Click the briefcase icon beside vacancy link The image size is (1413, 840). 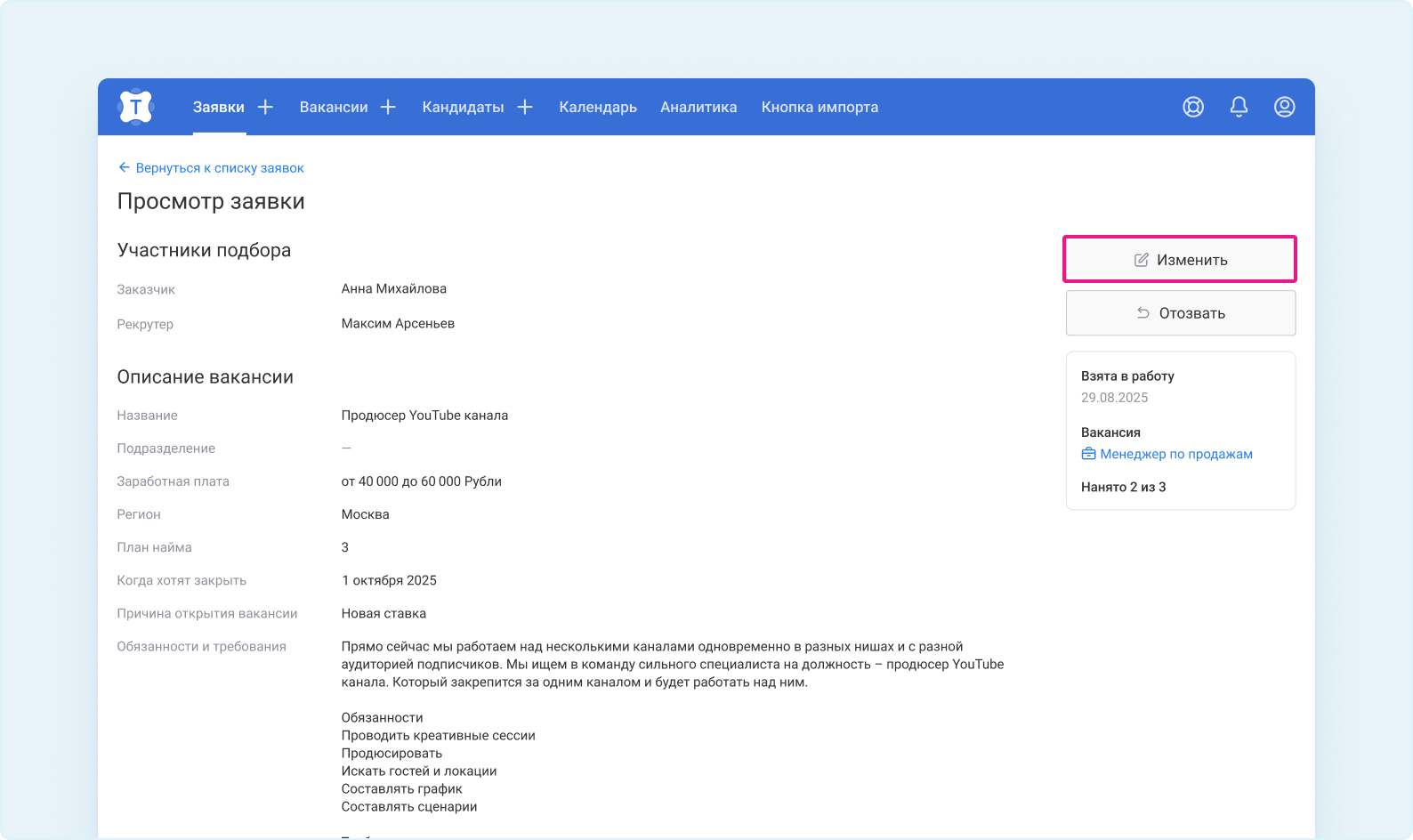pos(1088,454)
